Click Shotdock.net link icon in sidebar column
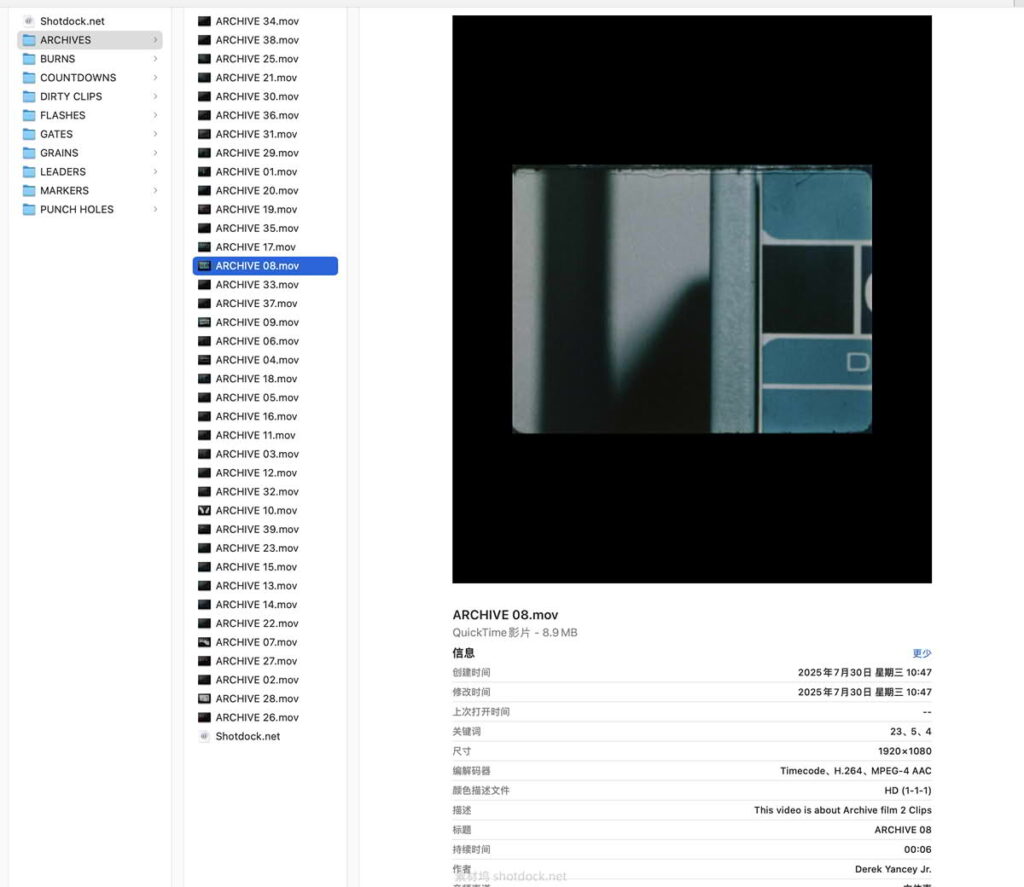The image size is (1024, 887). point(29,21)
